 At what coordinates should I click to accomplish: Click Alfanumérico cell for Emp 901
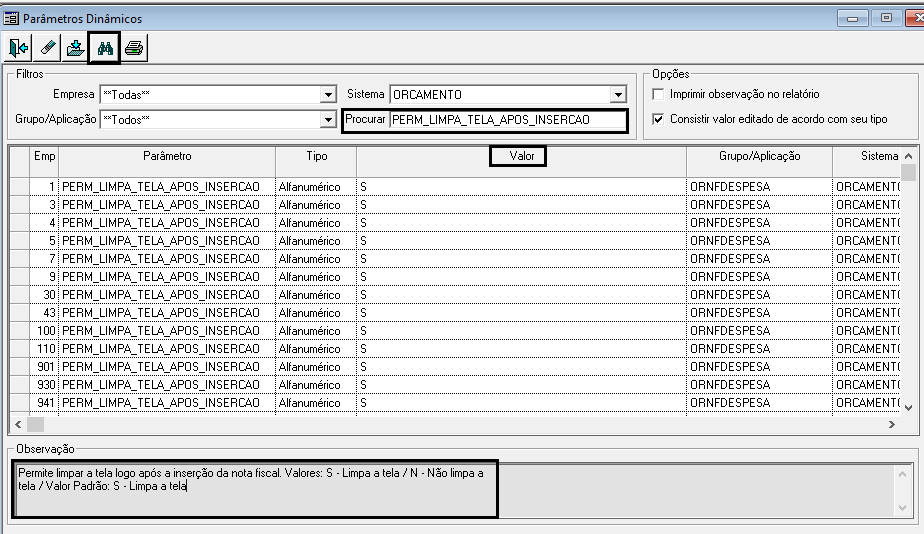click(x=316, y=367)
